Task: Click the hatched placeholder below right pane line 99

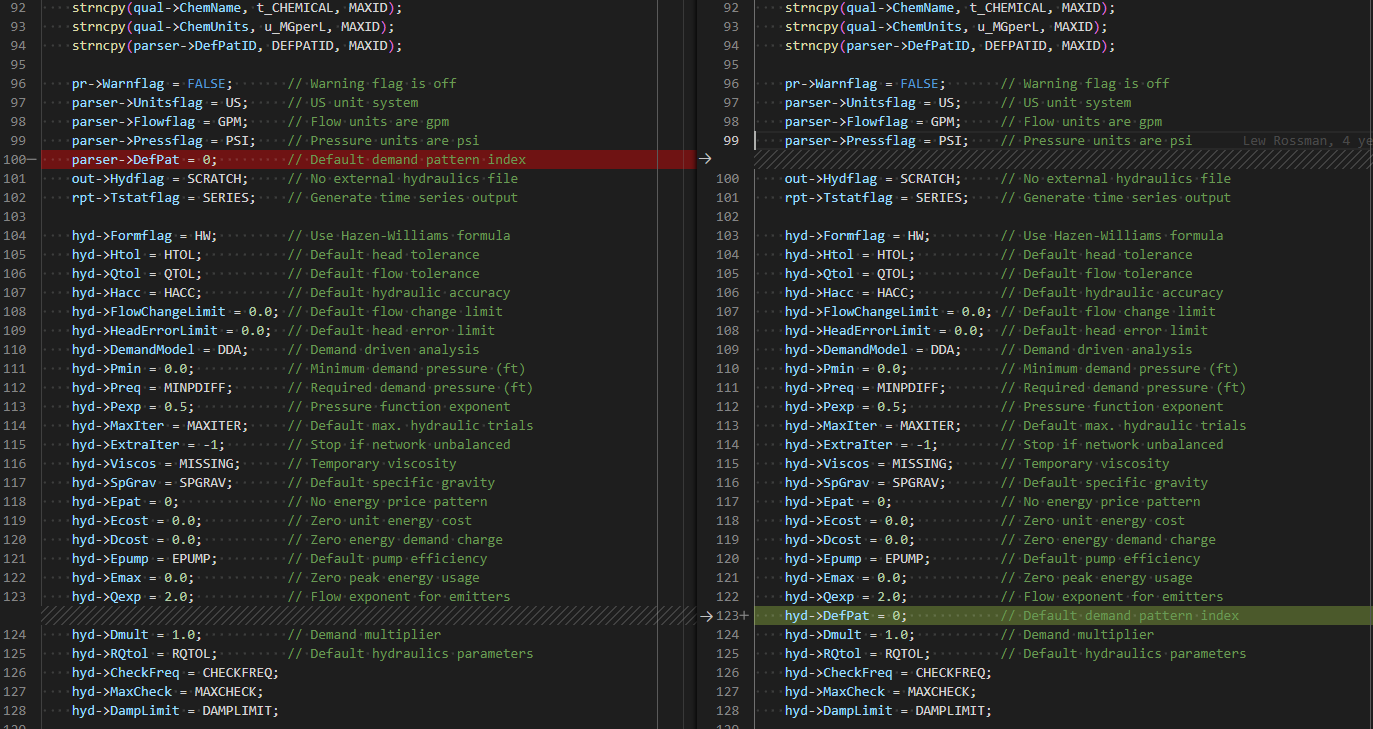Action: coord(1063,160)
